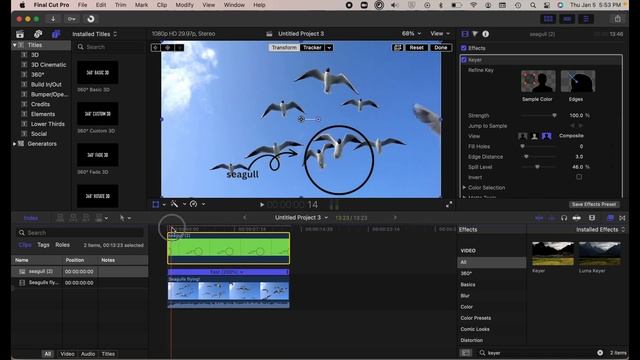The height and width of the screenshot is (360, 640).
Task: Click the Import Media arrow button
Action: [x=53, y=19]
